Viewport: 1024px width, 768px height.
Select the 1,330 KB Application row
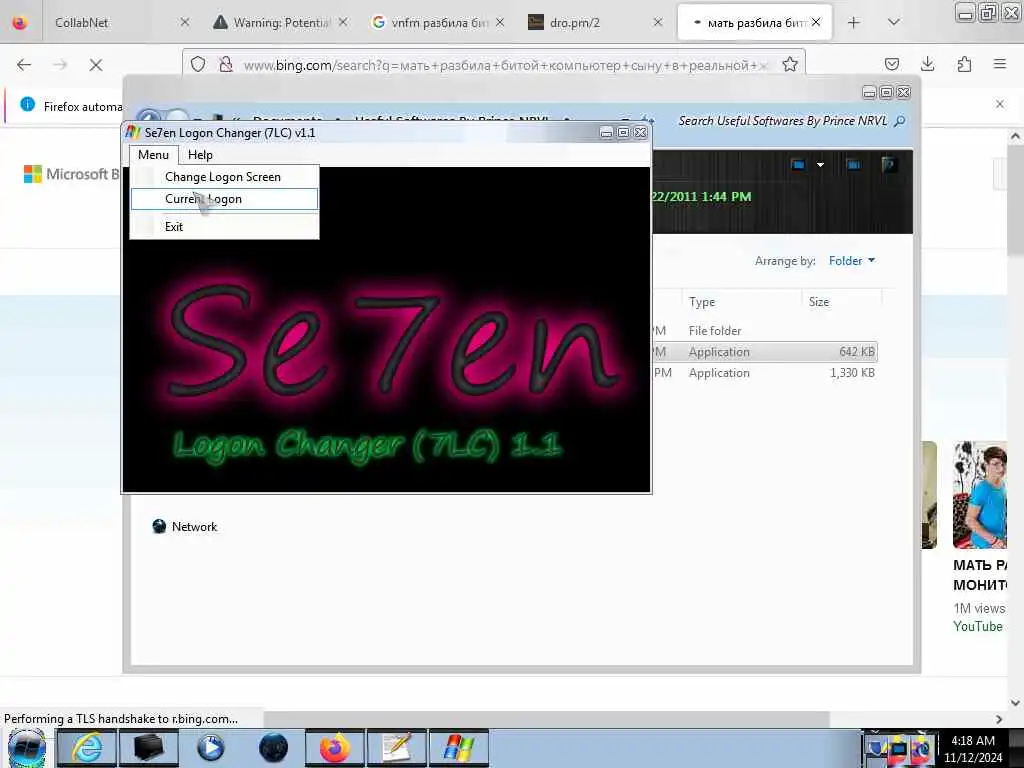tap(764, 373)
